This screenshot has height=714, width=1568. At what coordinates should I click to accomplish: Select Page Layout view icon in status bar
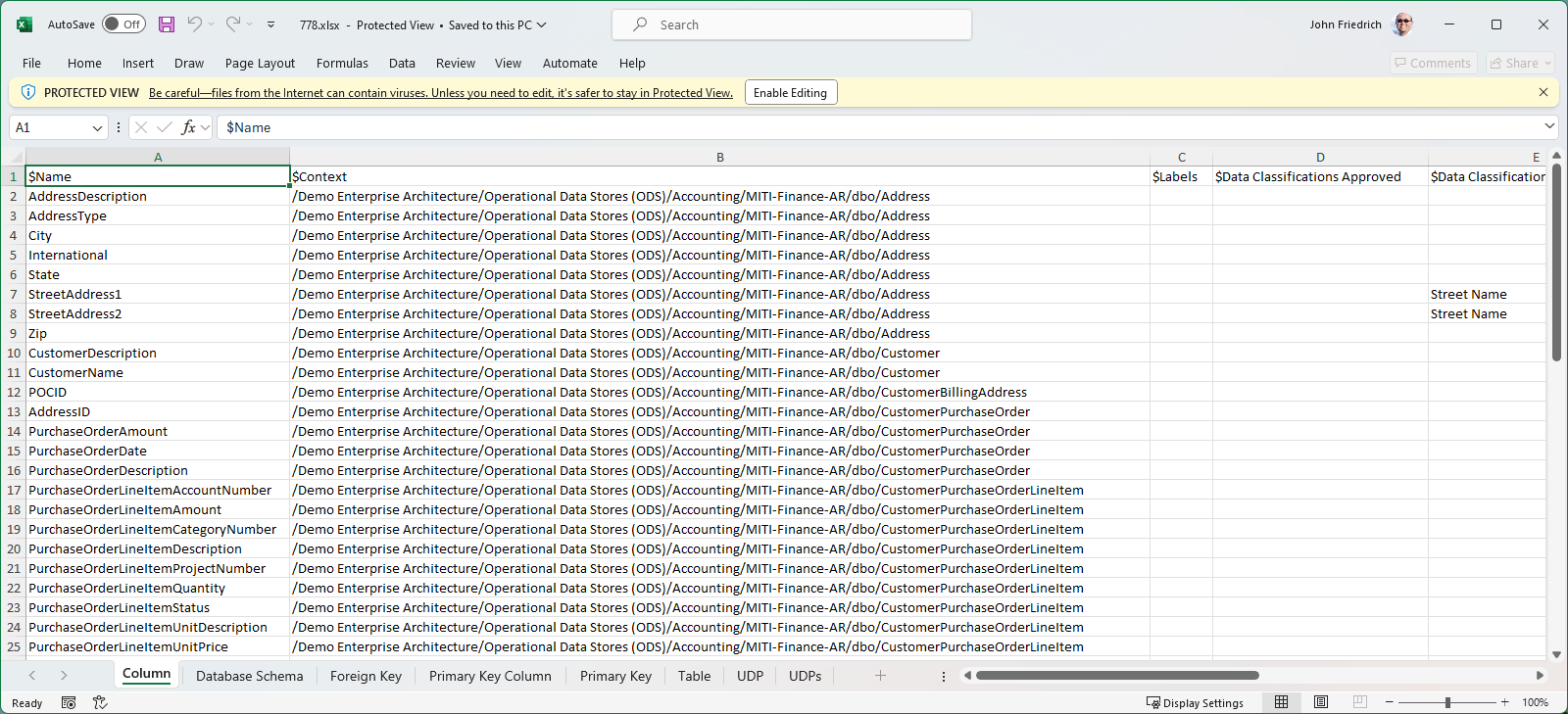1320,702
